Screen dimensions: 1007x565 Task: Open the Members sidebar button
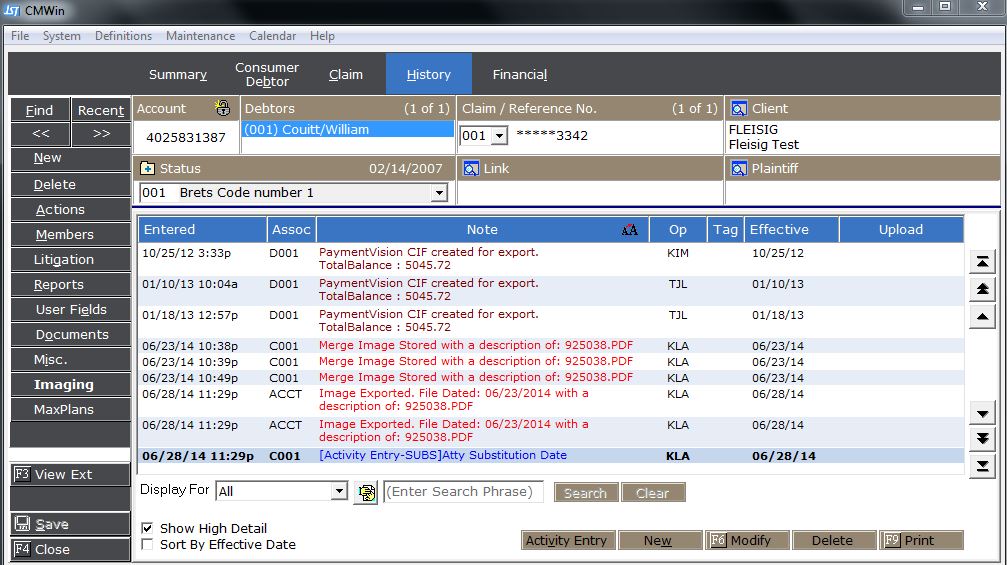click(71, 234)
